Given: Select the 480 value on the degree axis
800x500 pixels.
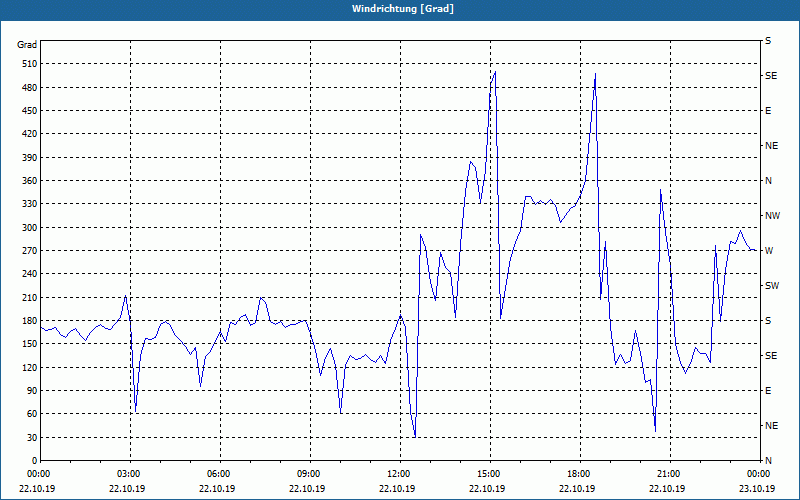Looking at the screenshot, I should coord(30,88).
